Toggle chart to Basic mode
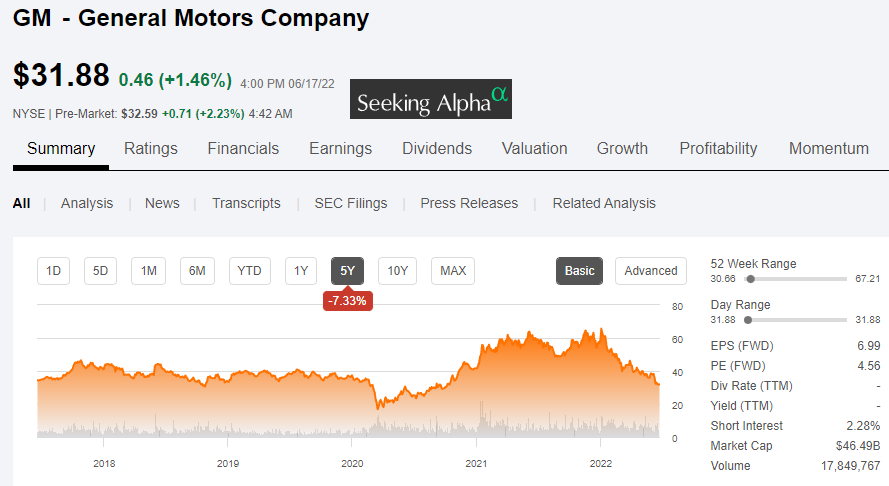The width and height of the screenshot is (889, 486). point(579,270)
